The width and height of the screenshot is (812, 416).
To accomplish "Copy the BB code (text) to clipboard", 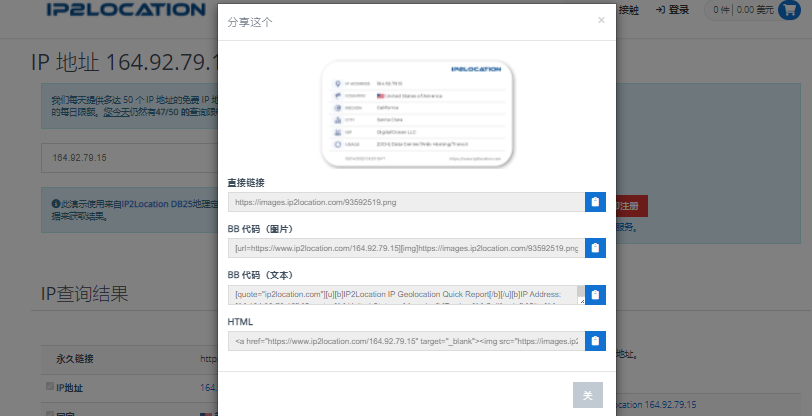I will [x=595, y=295].
